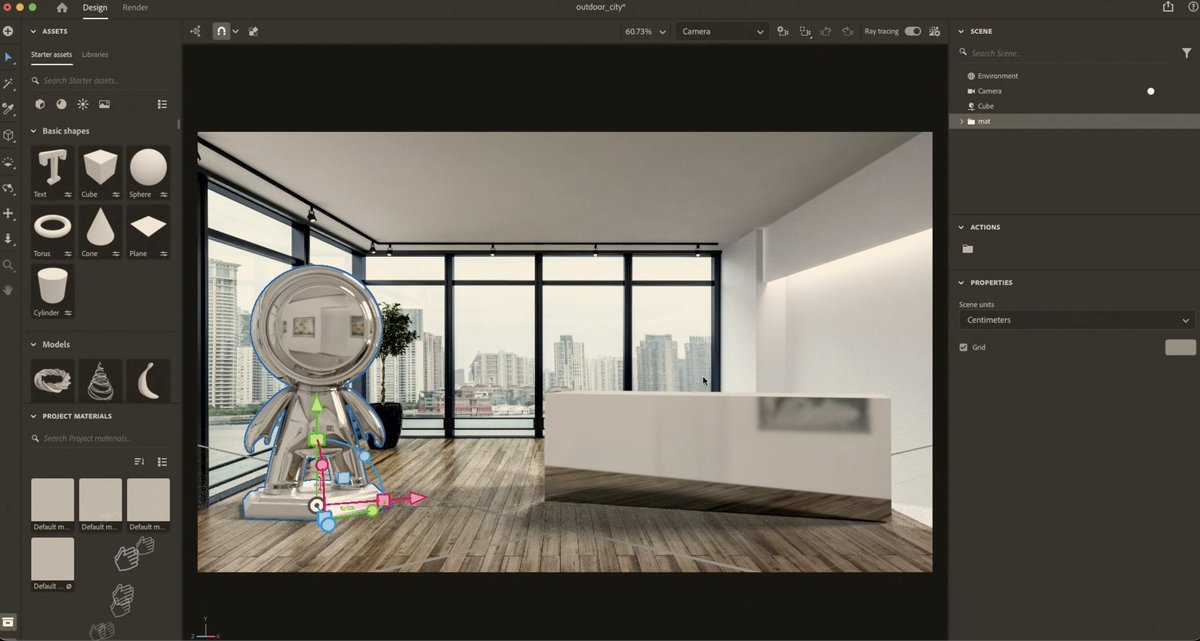Select the Dolly camera tool
This screenshot has height=641, width=1200.
[8, 239]
